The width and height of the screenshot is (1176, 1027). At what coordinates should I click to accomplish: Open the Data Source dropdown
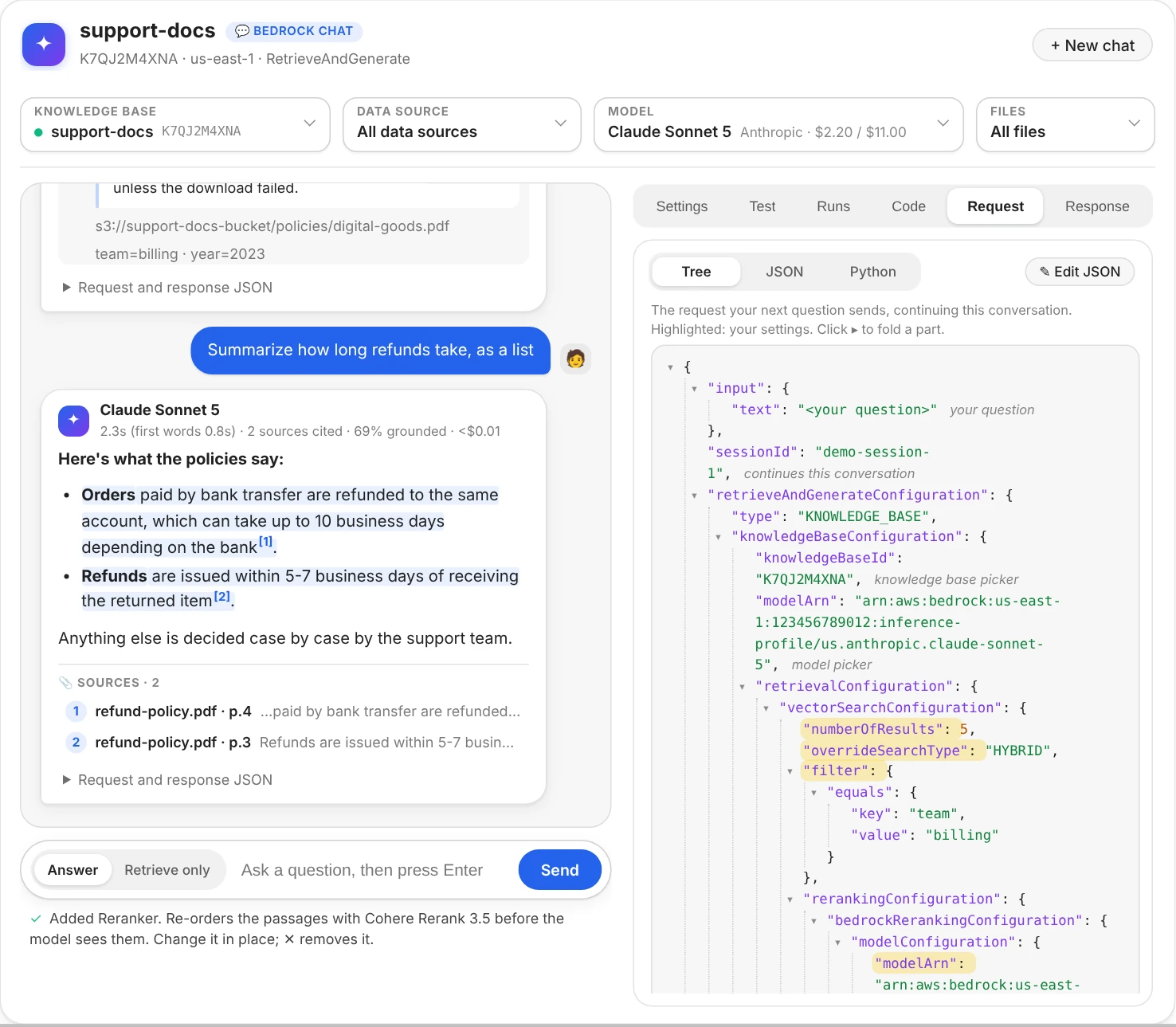tap(462, 124)
